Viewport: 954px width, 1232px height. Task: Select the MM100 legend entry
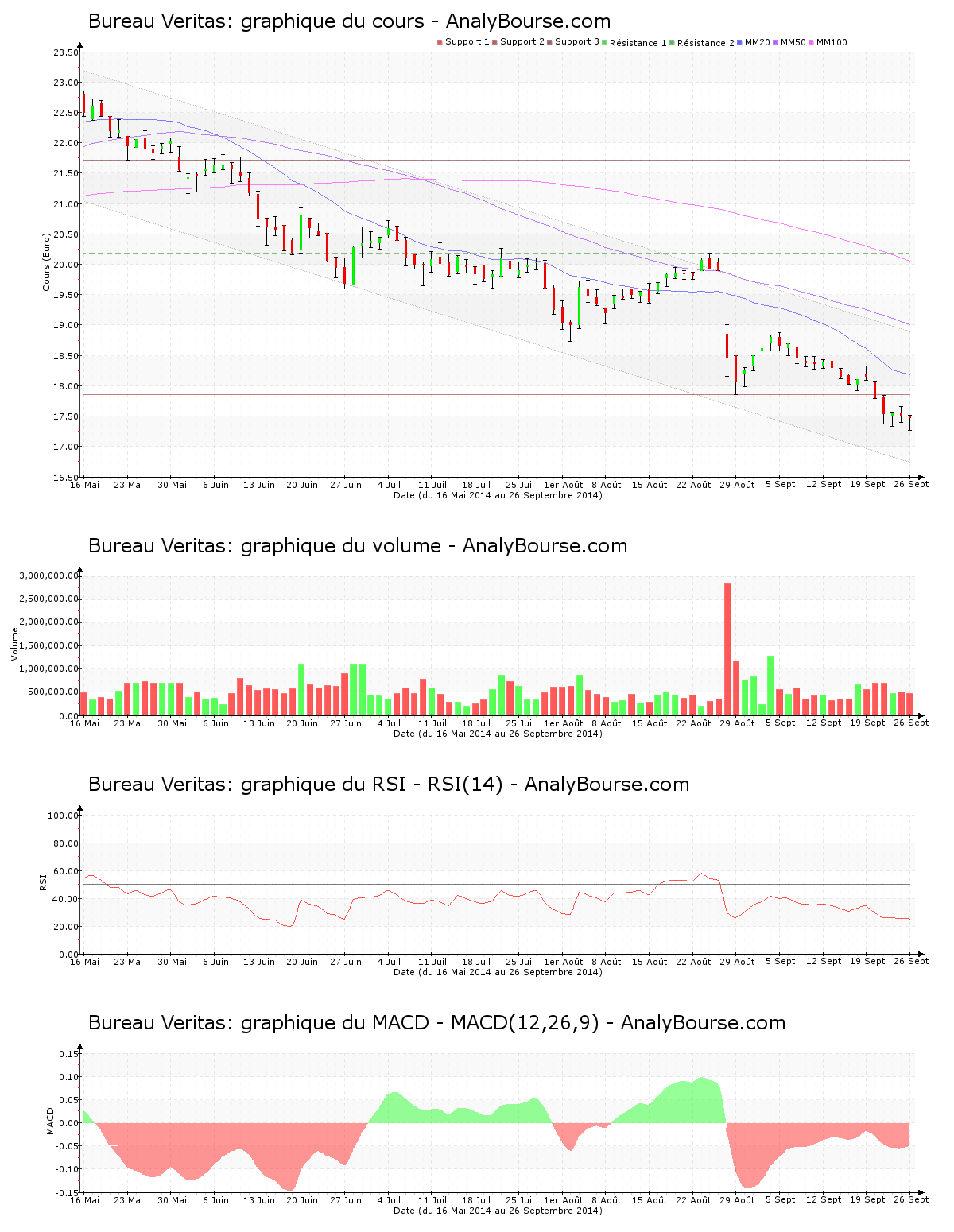click(828, 42)
